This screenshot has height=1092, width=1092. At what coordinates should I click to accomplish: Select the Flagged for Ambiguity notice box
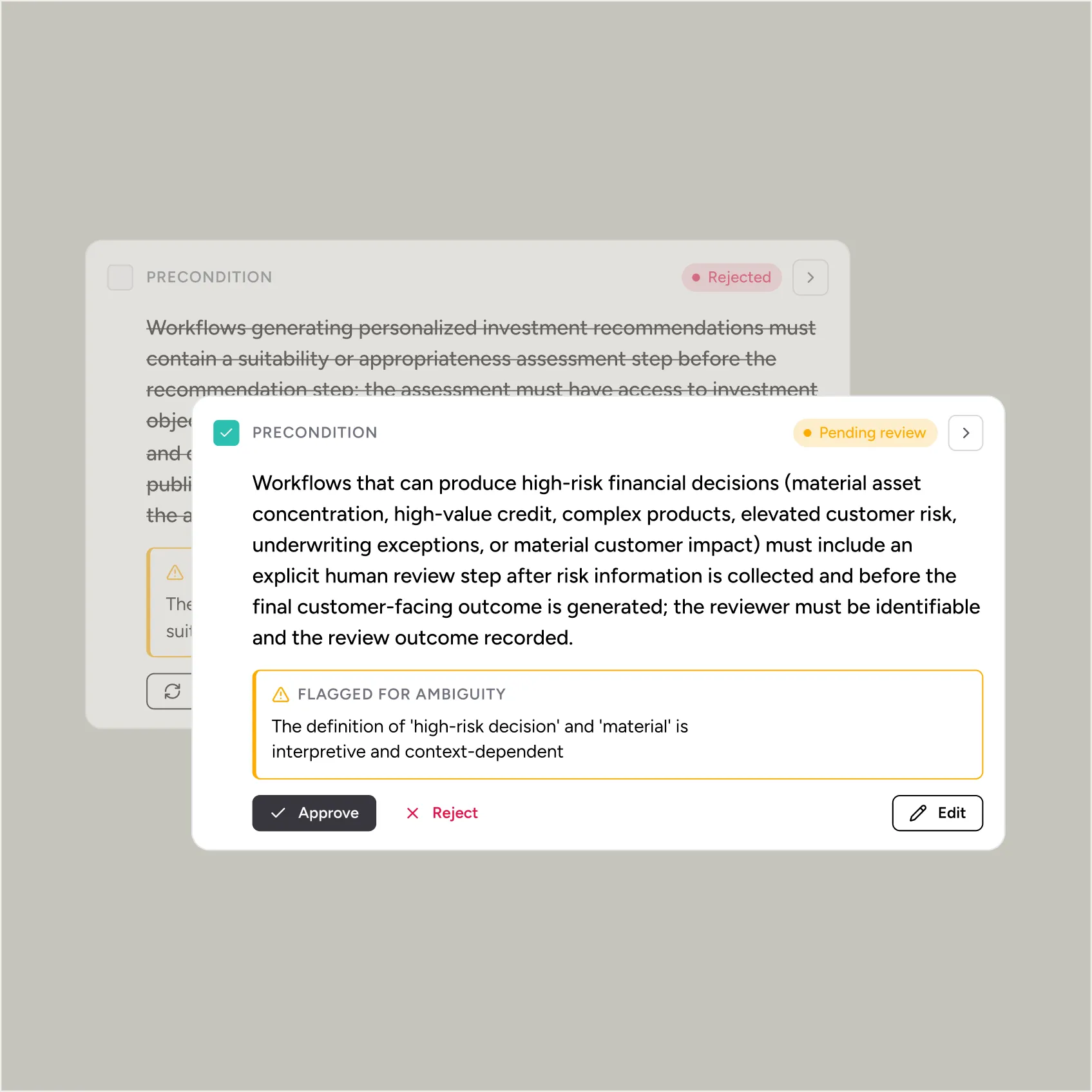point(618,725)
